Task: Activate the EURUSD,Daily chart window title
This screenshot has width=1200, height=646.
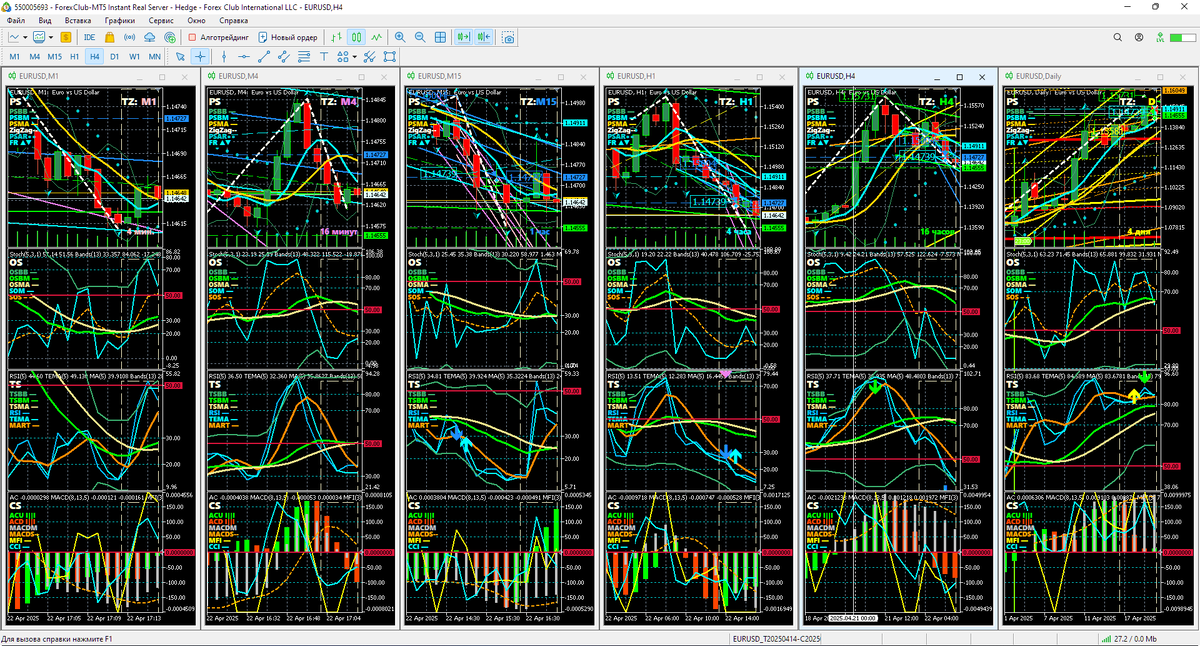Action: coord(1040,76)
